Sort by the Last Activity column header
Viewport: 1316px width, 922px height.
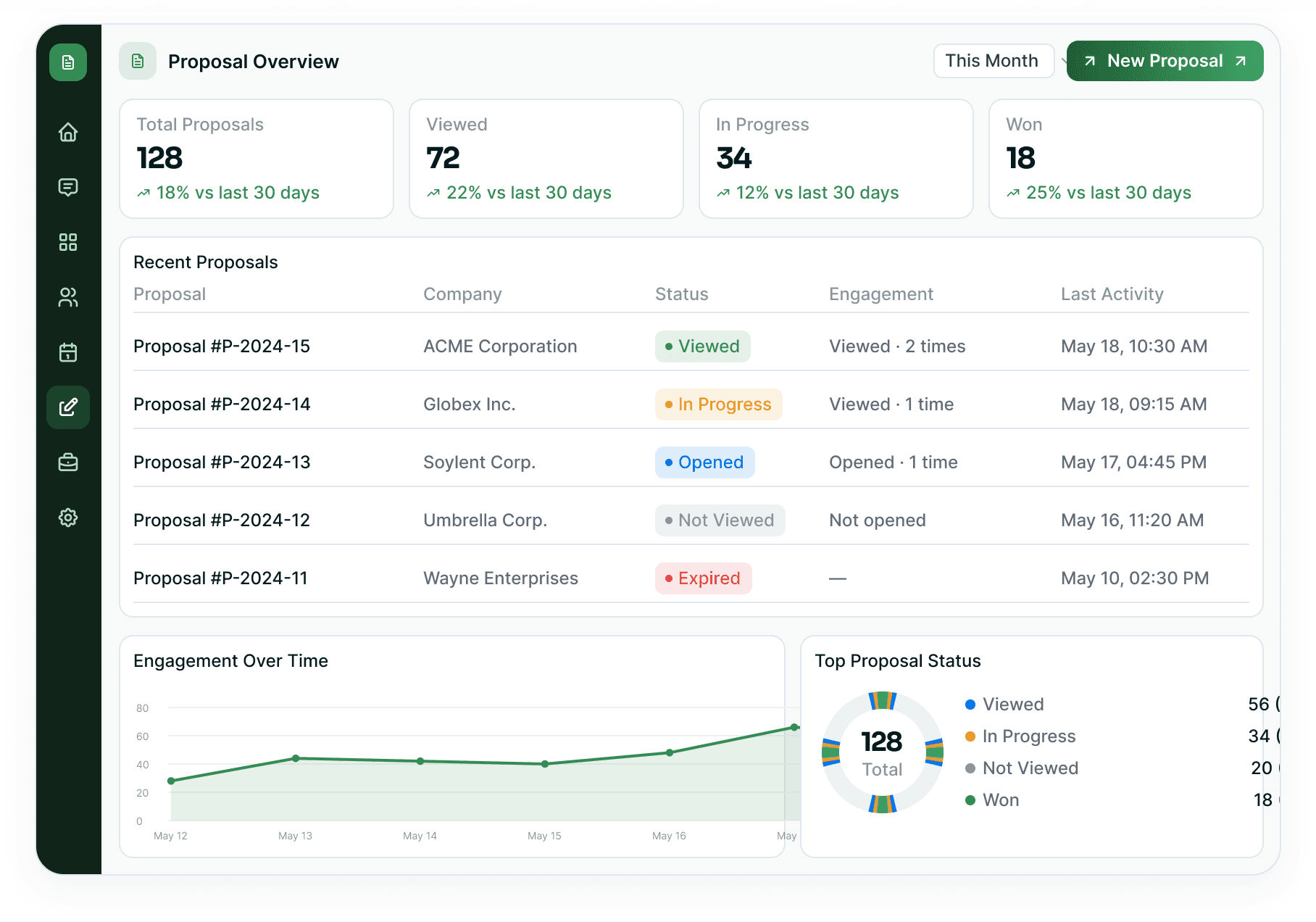(1112, 294)
